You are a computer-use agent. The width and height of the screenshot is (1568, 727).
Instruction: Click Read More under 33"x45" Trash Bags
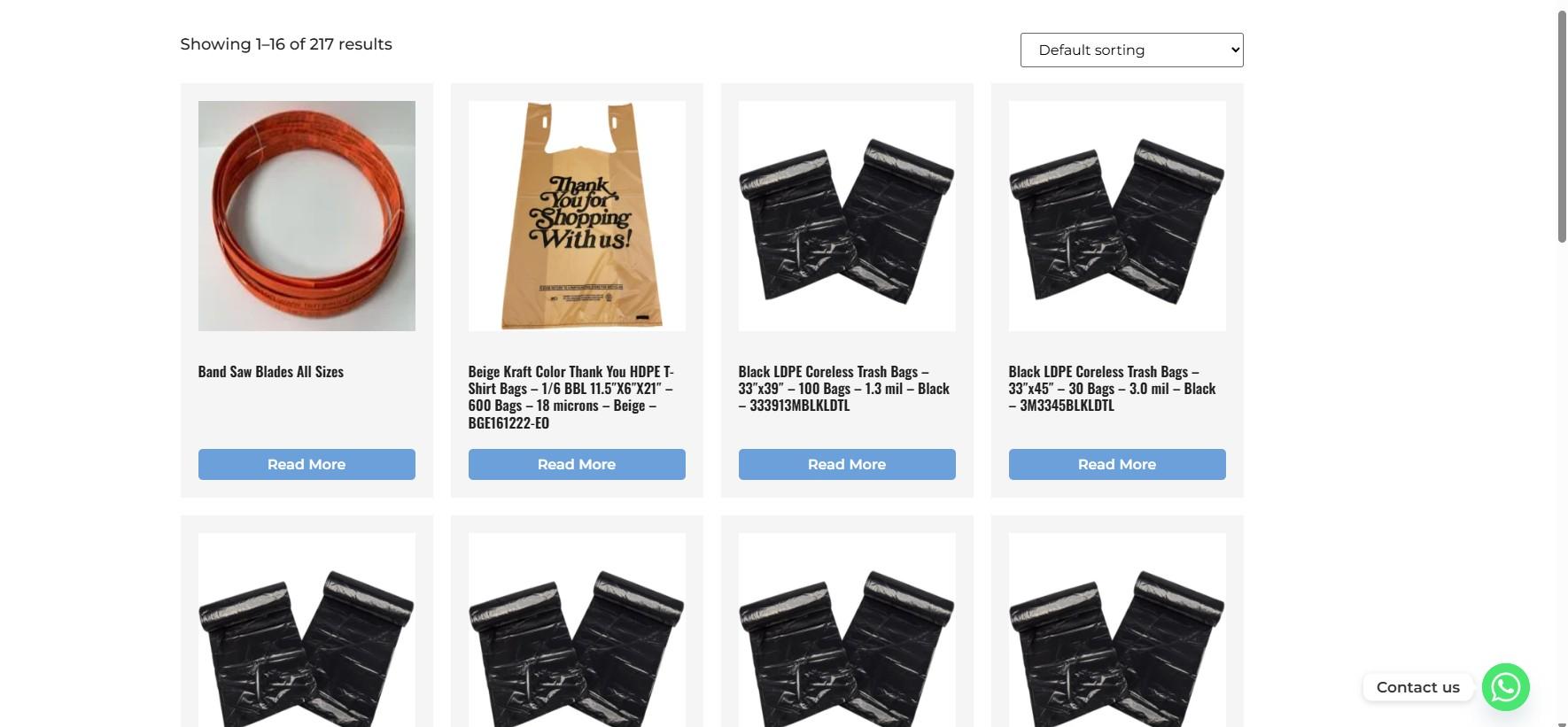click(1117, 464)
